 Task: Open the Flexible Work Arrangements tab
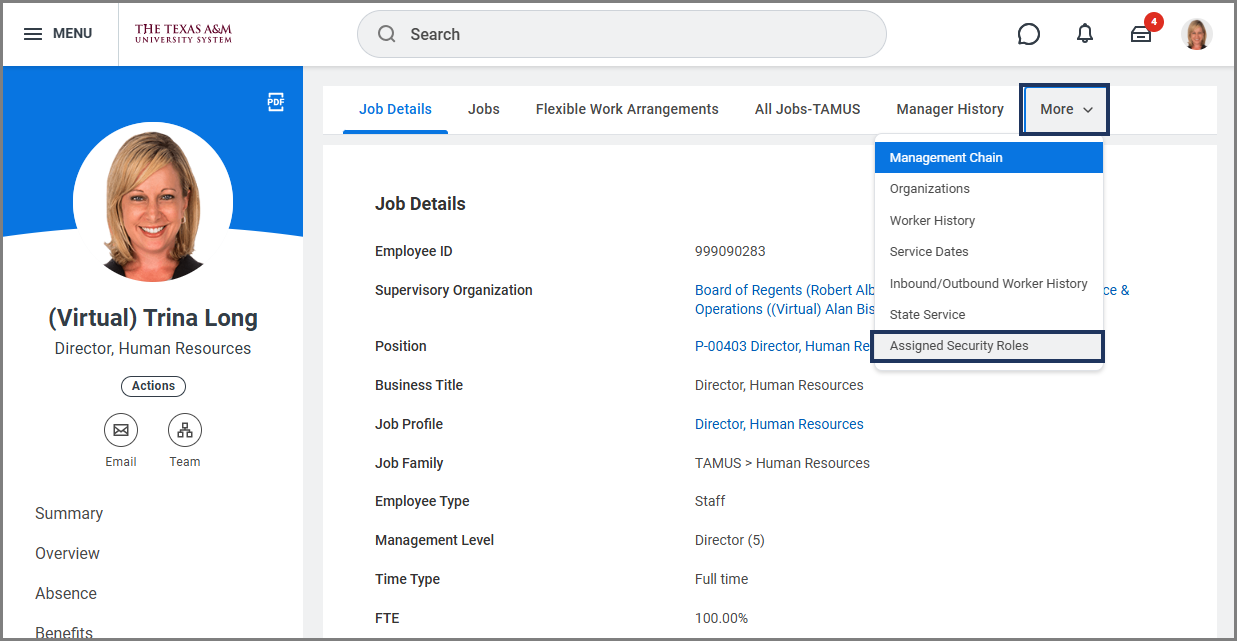[627, 109]
